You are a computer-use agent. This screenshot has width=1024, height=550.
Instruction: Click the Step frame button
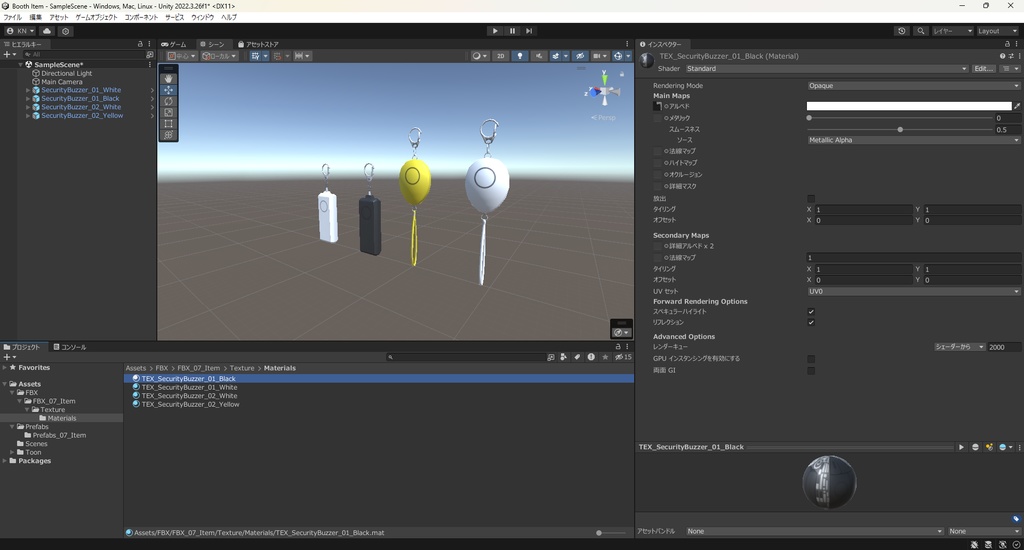coord(530,31)
